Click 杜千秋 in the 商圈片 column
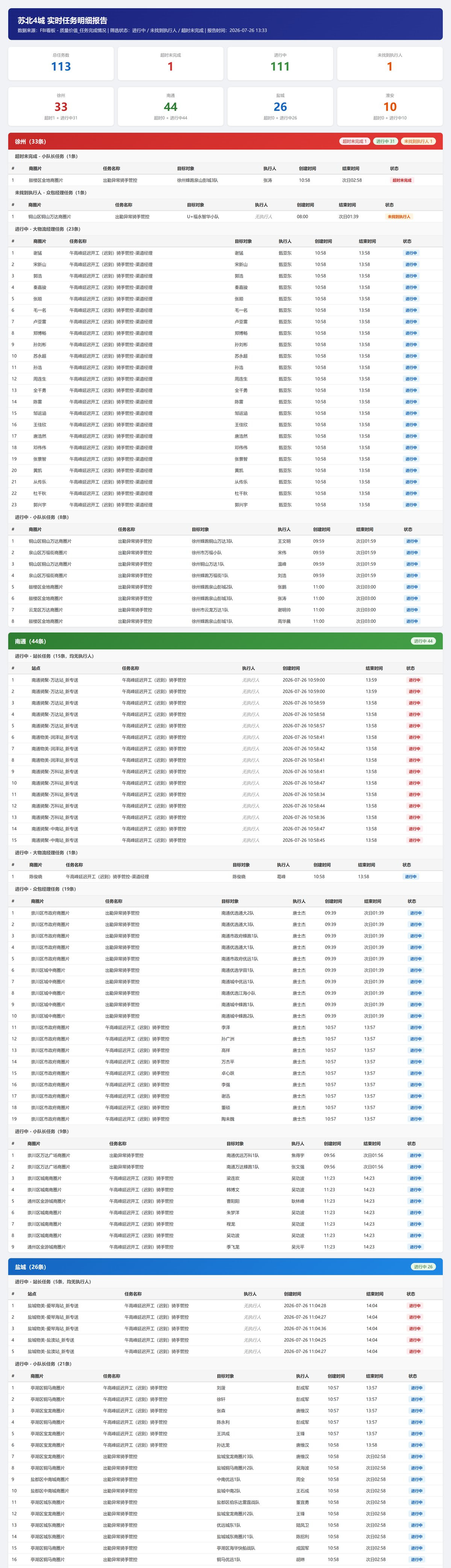The height and width of the screenshot is (1568, 451). [39, 493]
